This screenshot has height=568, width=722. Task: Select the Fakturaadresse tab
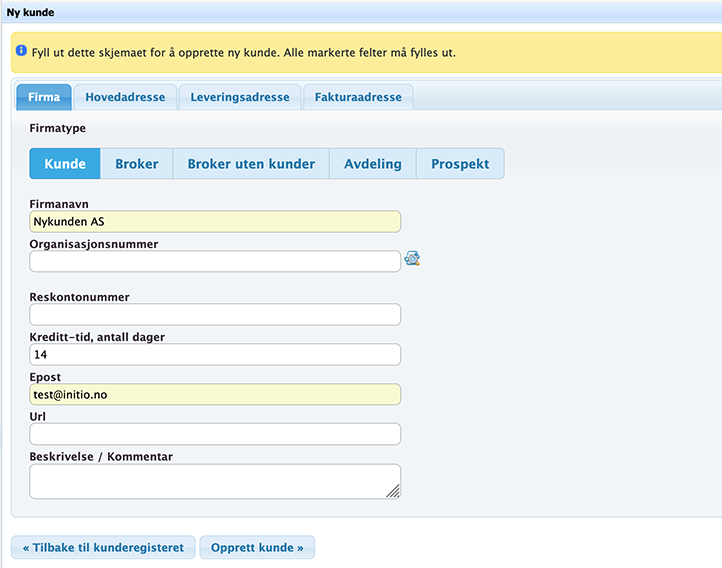(x=358, y=98)
